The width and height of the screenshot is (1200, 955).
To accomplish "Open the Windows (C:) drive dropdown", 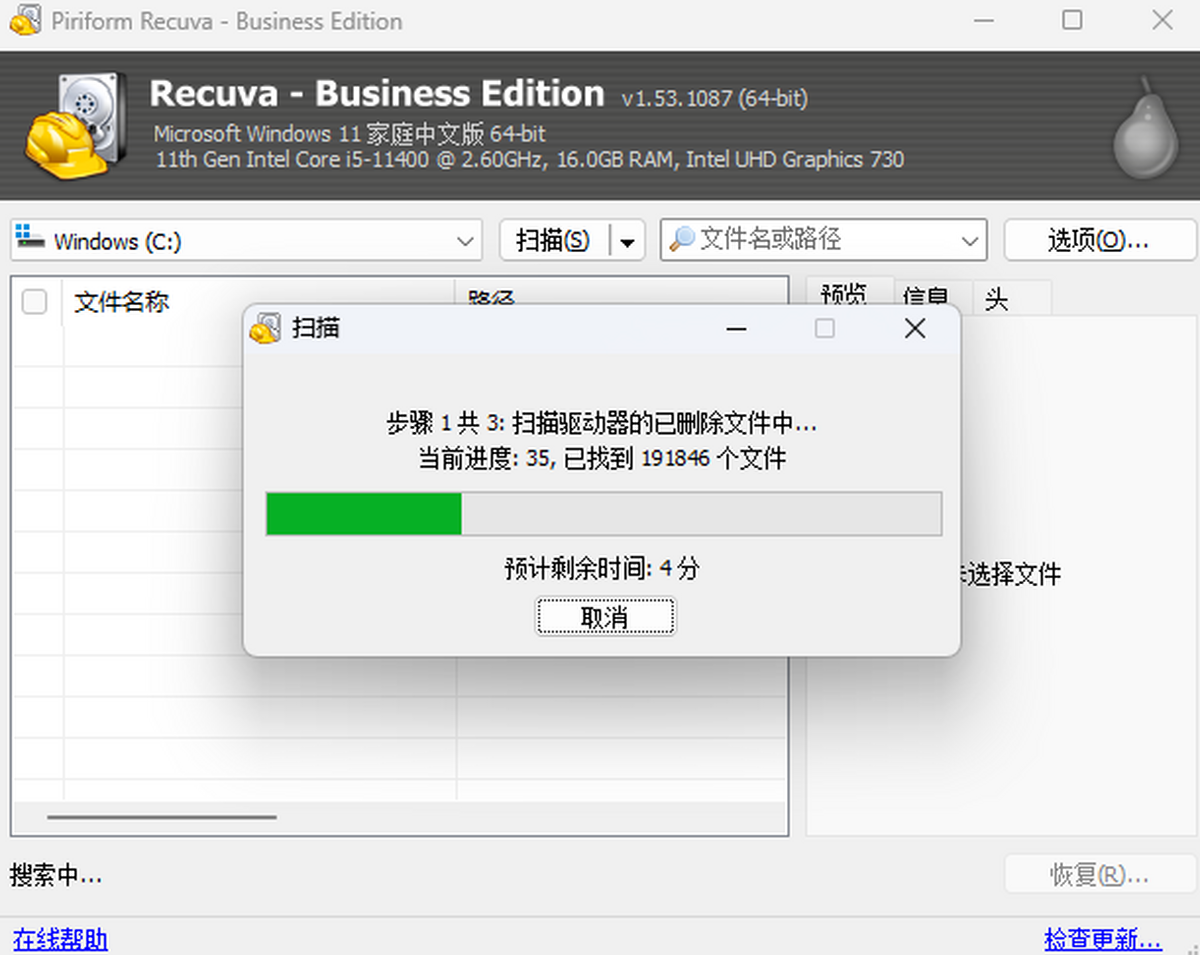I will click(246, 240).
